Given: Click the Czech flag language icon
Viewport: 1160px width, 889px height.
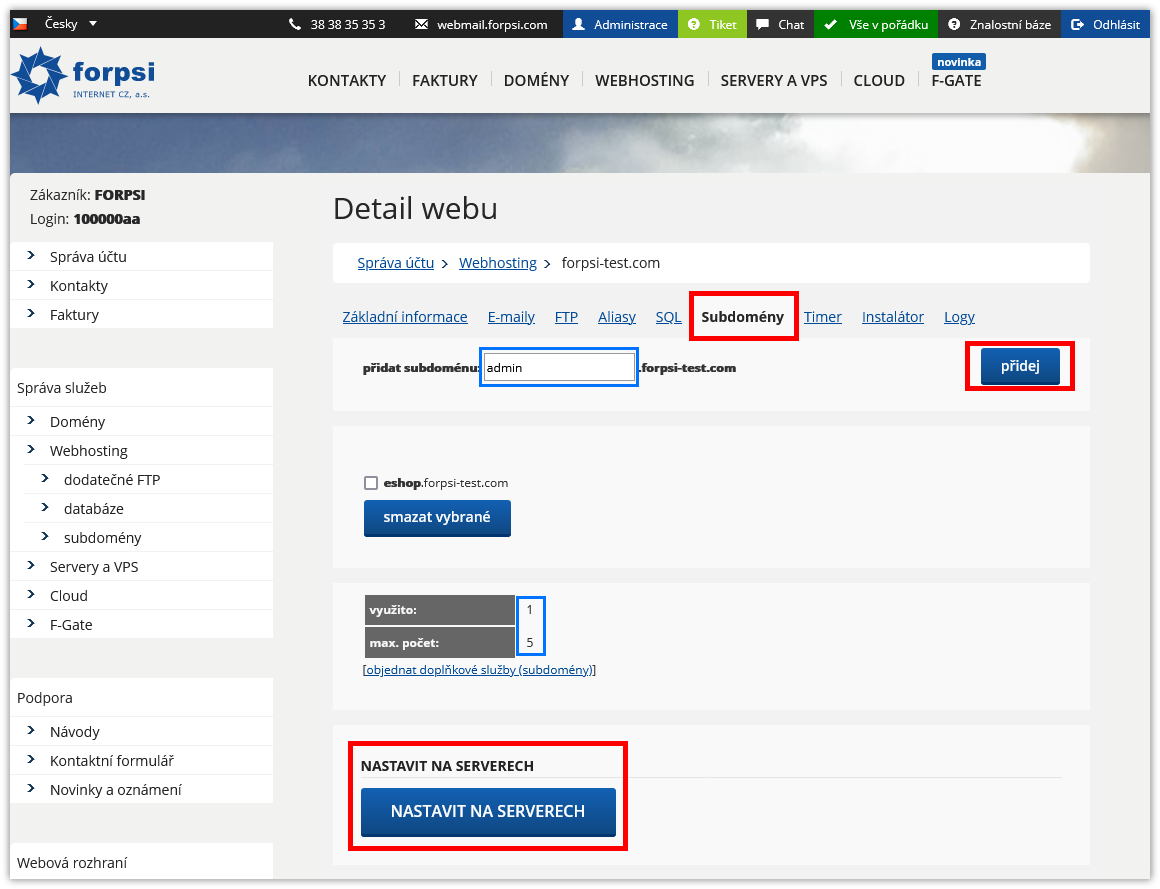Looking at the screenshot, I should (x=20, y=24).
